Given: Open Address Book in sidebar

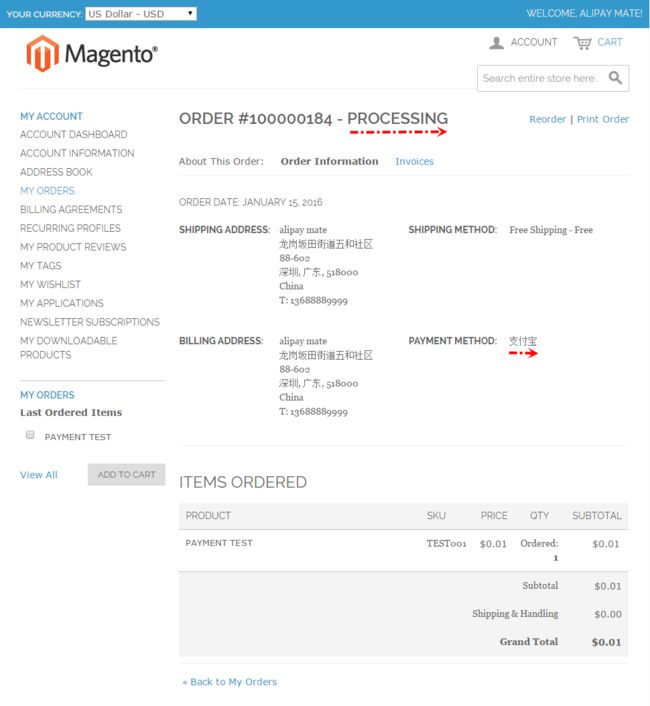Looking at the screenshot, I should coord(56,172).
